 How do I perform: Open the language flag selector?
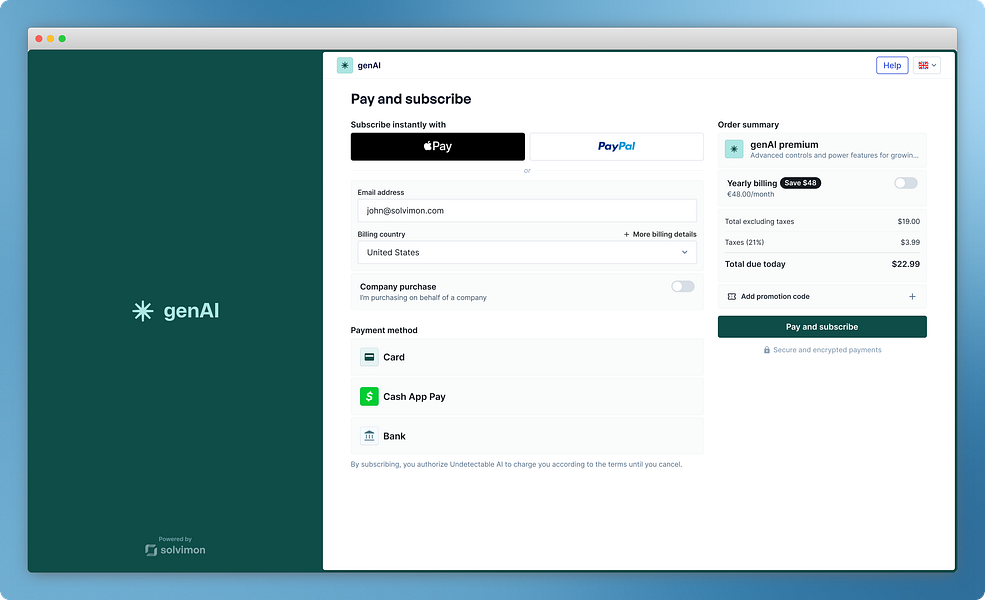927,65
